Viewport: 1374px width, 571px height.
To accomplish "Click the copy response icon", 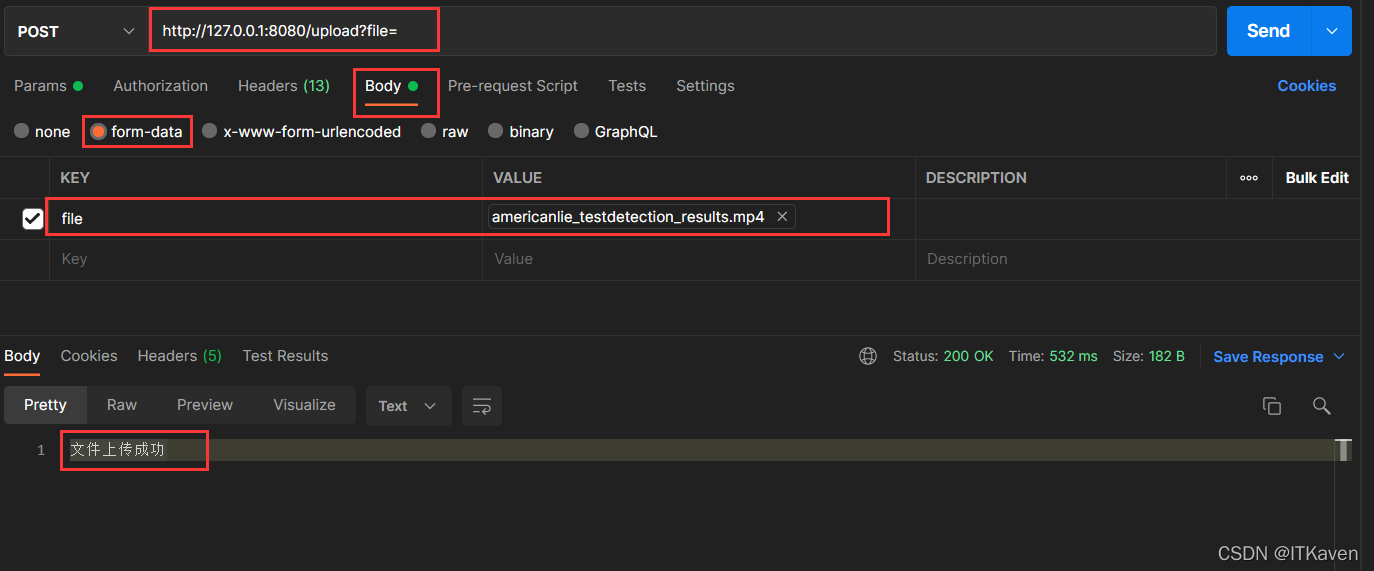I will click(x=1272, y=405).
